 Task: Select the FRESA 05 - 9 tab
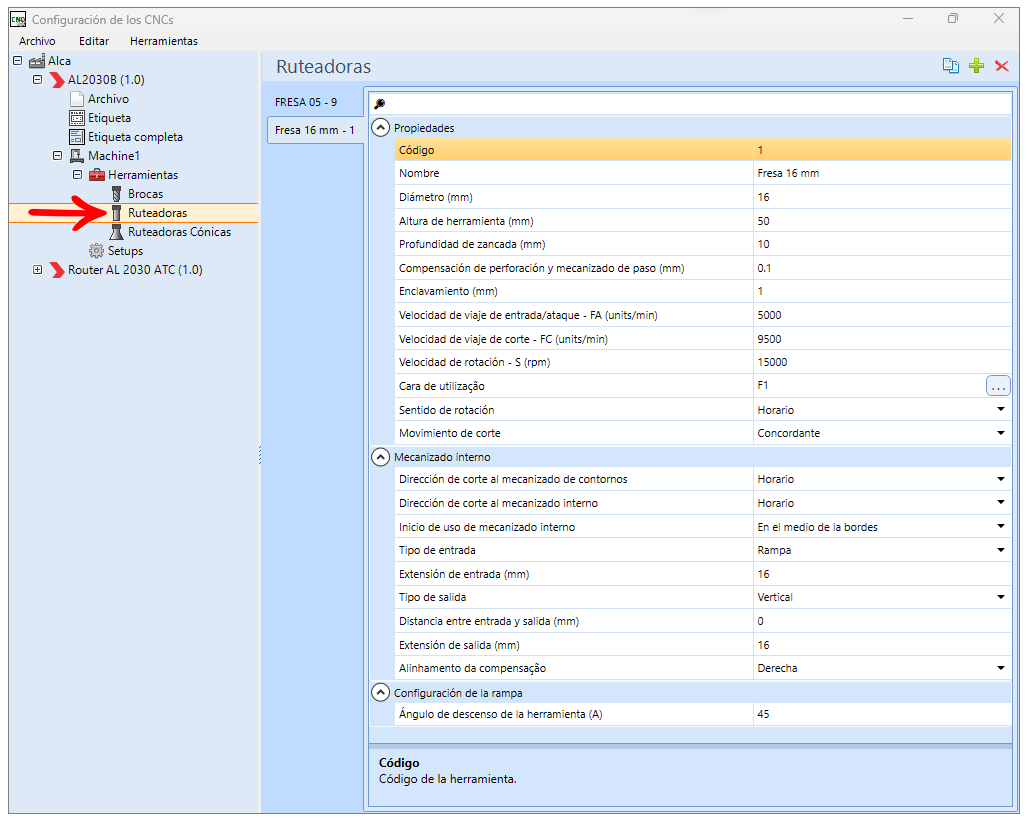pos(306,102)
